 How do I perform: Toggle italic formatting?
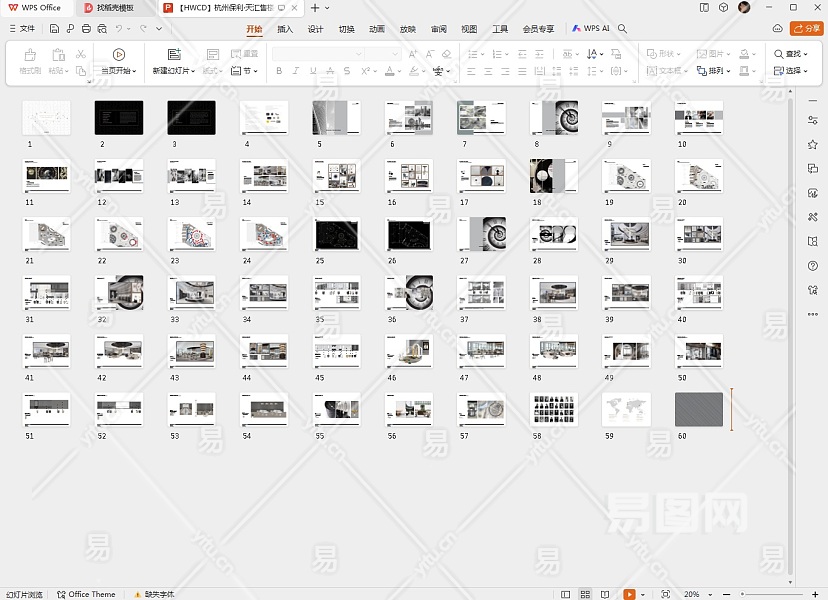click(296, 71)
